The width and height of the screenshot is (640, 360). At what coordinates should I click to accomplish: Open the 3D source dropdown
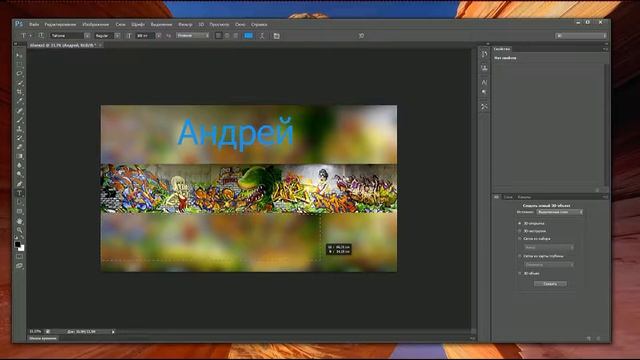[560, 212]
